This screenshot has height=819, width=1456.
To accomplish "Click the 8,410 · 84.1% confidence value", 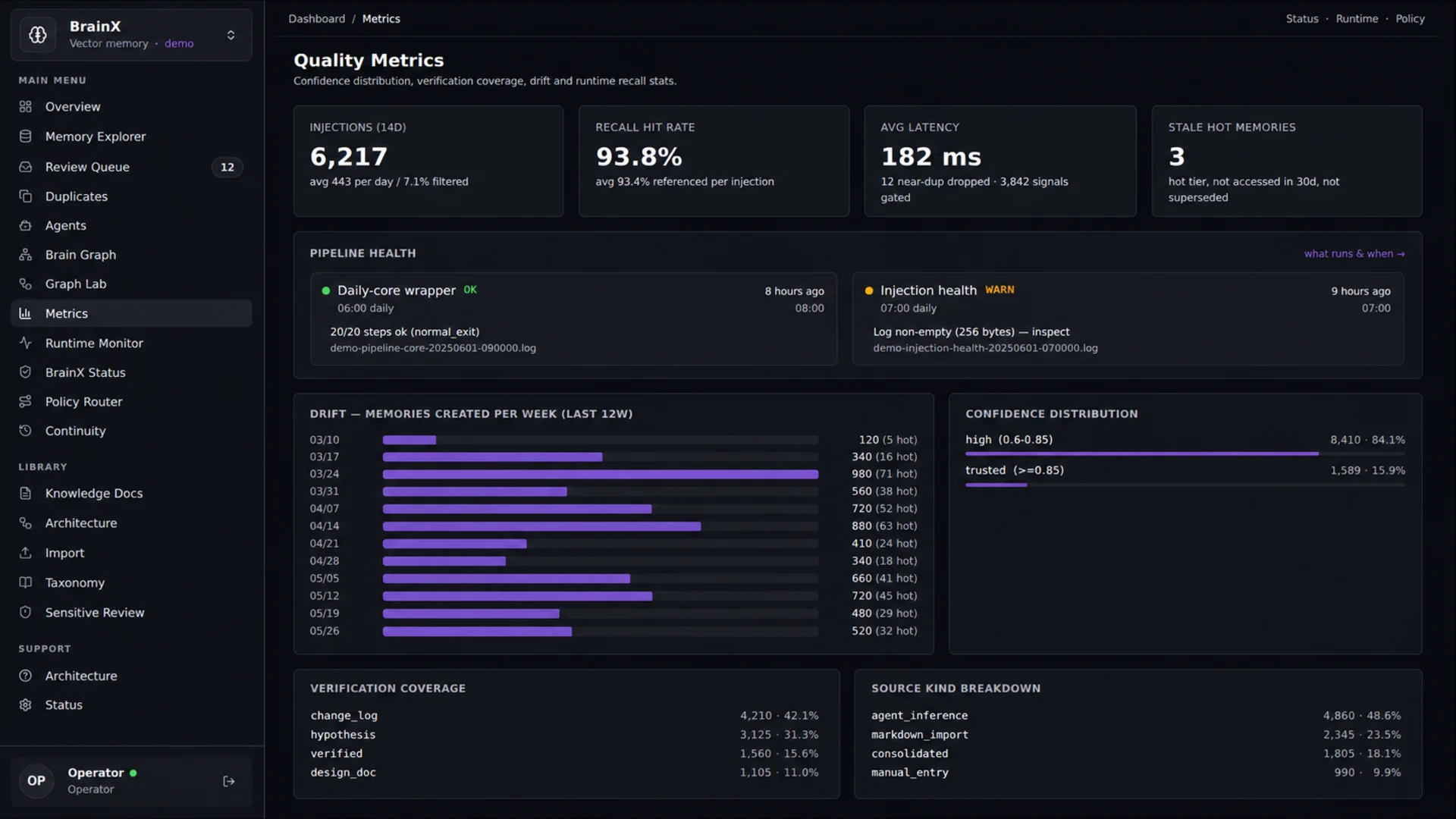I will 1367,440.
